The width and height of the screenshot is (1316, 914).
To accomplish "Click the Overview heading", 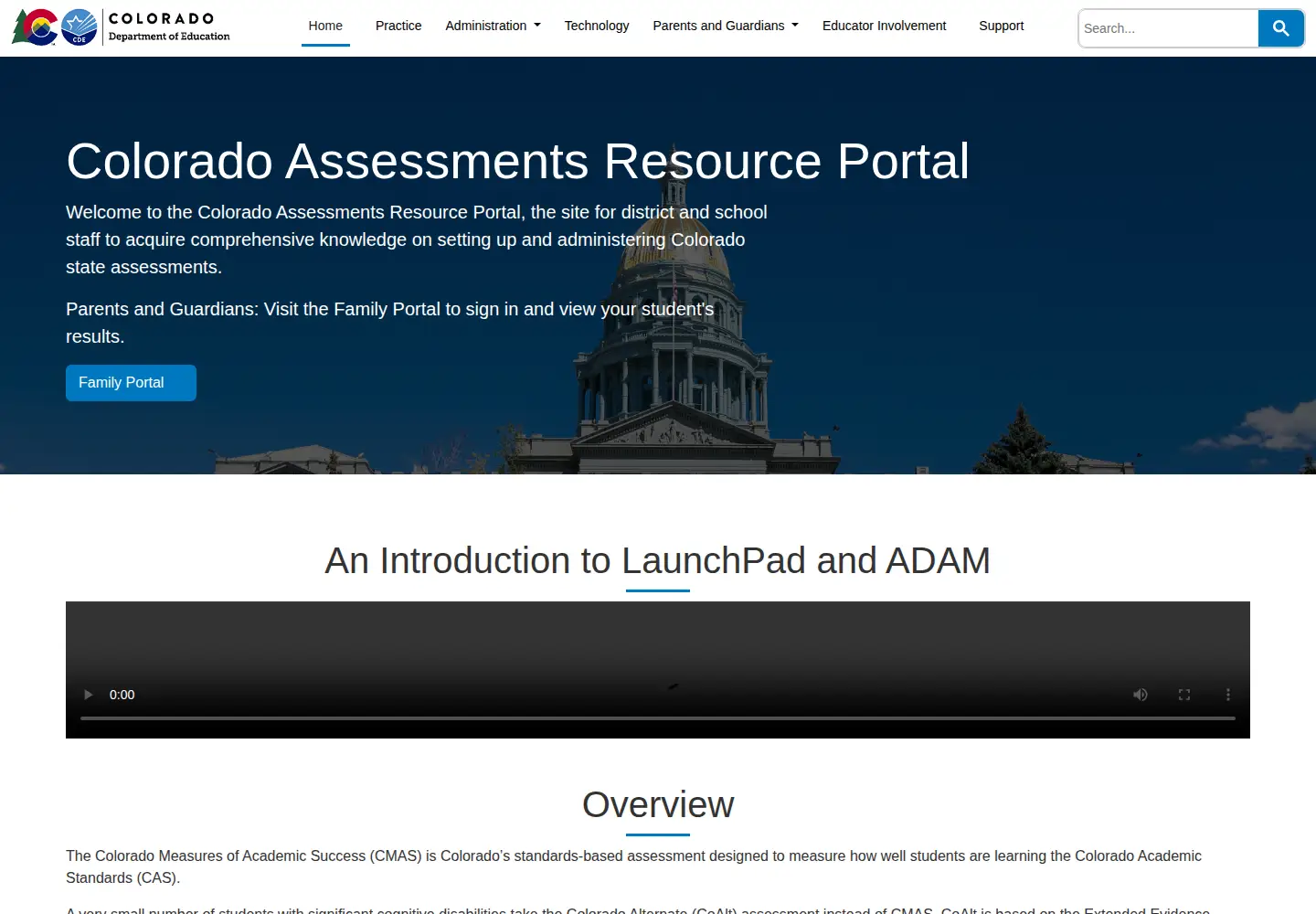I will click(658, 805).
